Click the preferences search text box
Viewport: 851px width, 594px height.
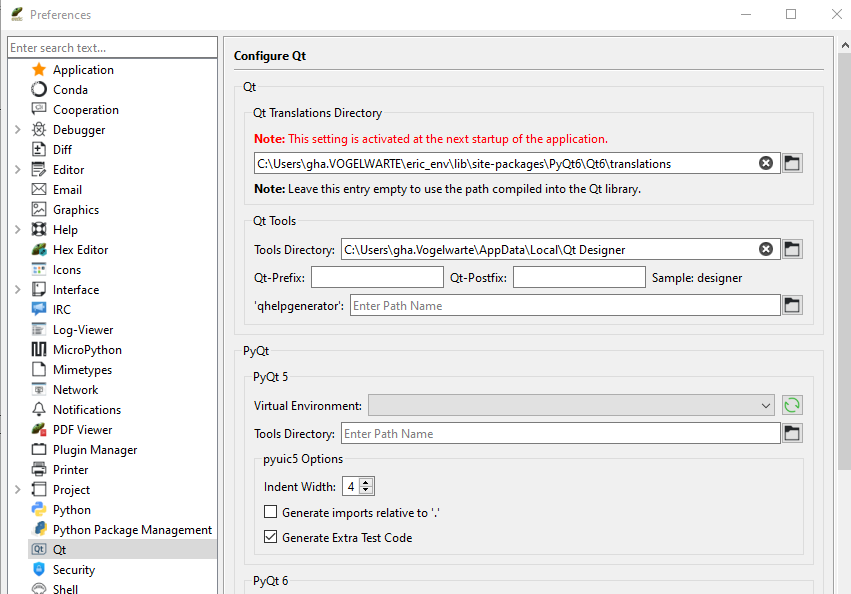pos(111,48)
